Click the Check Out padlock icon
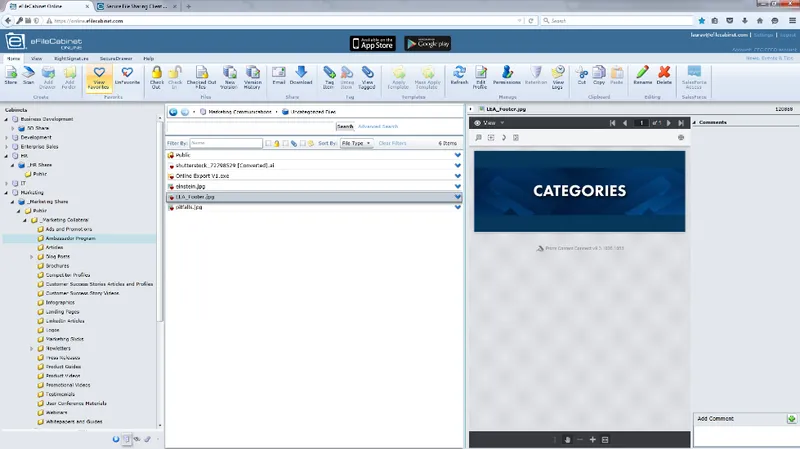Screen dimensions: 800x449 [157, 77]
